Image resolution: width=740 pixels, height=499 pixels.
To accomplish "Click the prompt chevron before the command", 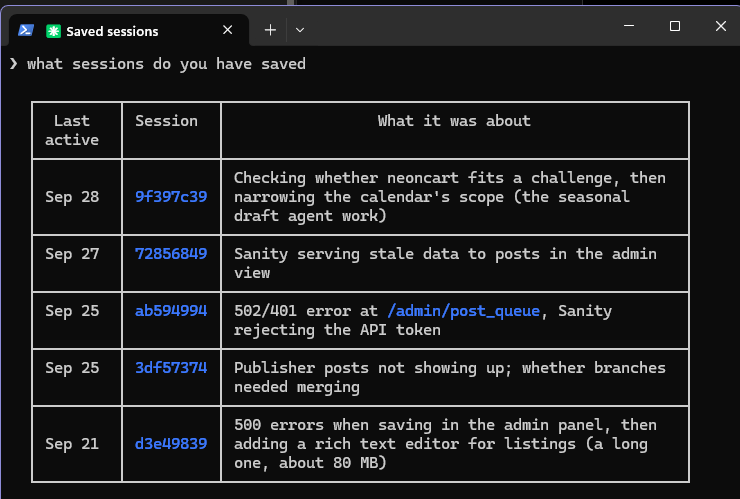I will [14, 64].
